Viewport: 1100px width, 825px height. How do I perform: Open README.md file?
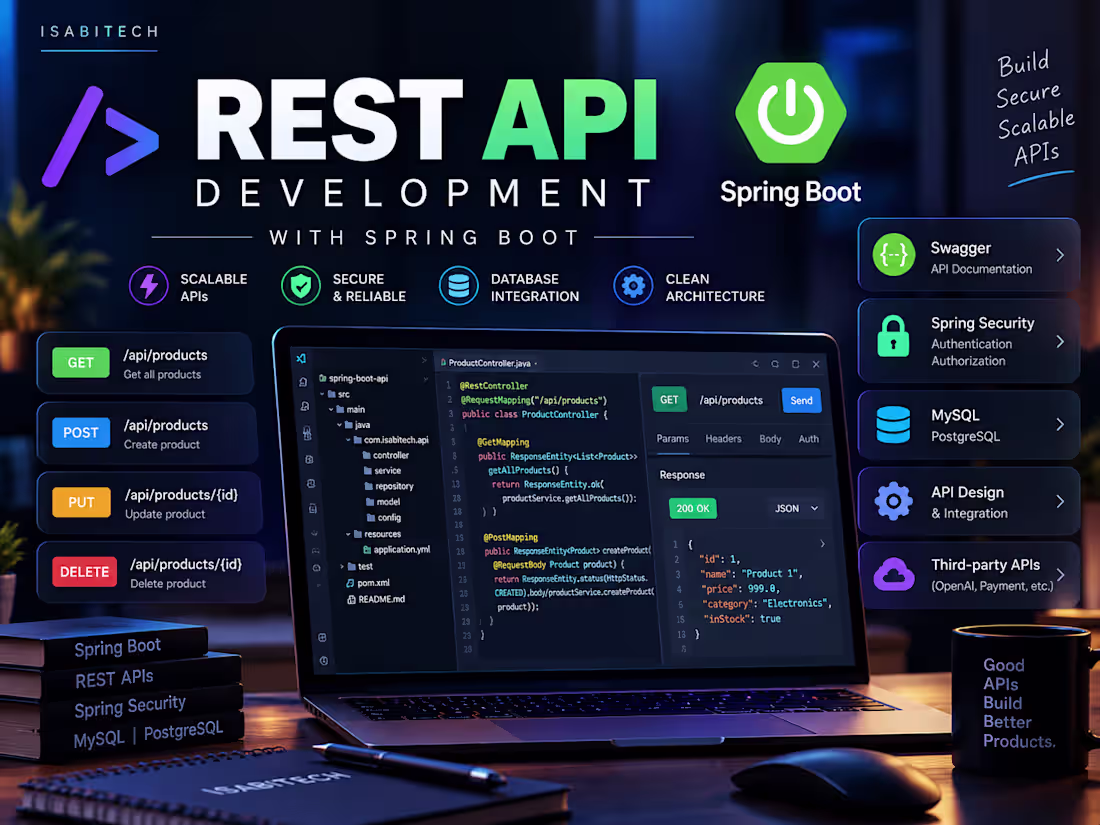coord(376,600)
